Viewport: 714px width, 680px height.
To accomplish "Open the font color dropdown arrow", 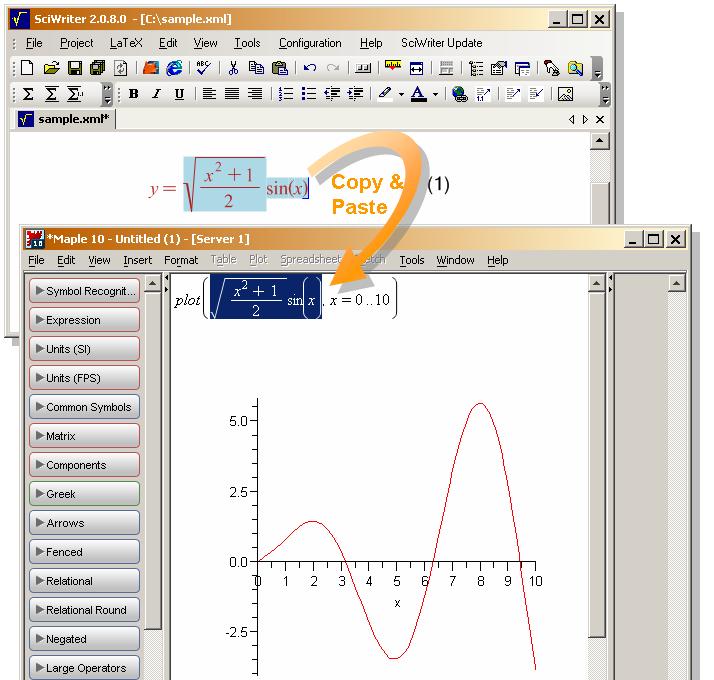I will pos(435,95).
